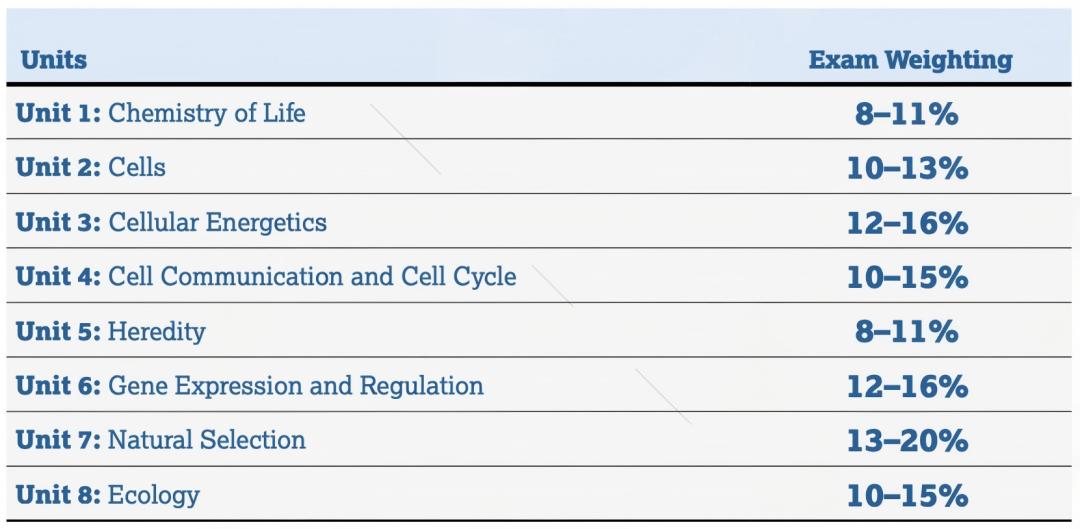Screen dimensions: 1080x529
Task: Click the 'Ecology' unit title
Action: tap(153, 495)
